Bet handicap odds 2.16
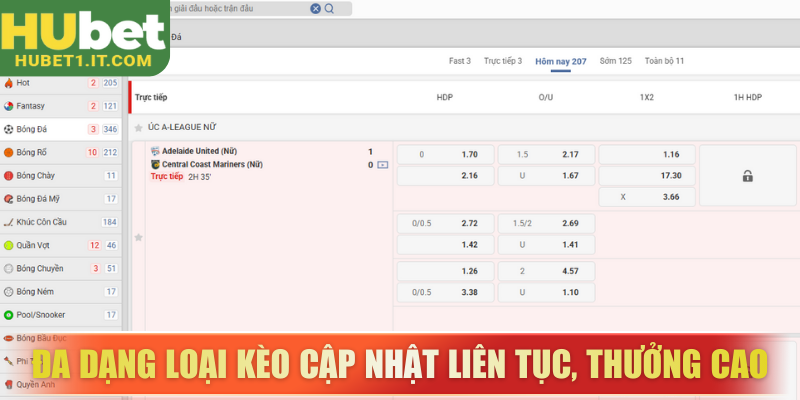Image resolution: width=800 pixels, height=400 pixels. point(445,176)
